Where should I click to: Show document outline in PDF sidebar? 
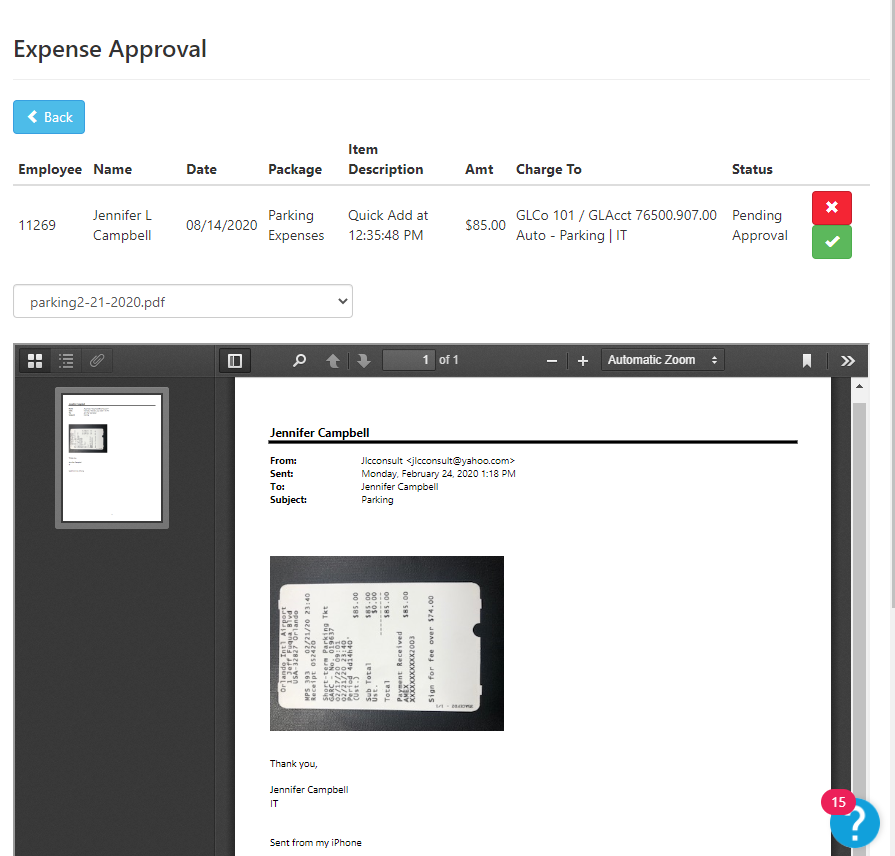pos(66,361)
